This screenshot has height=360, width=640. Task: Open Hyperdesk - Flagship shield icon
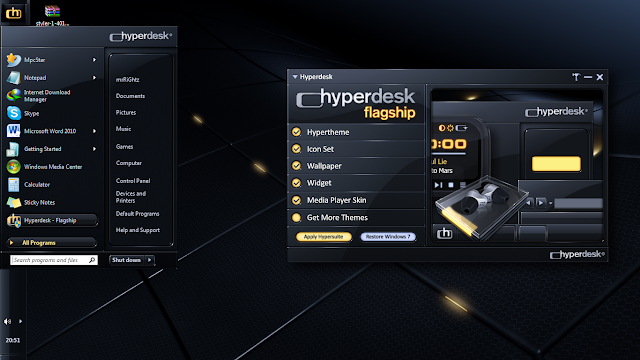click(13, 220)
